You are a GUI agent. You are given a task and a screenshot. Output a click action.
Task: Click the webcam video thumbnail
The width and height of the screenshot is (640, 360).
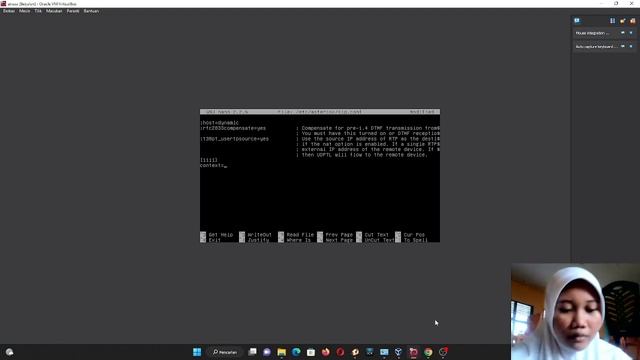(x=576, y=312)
